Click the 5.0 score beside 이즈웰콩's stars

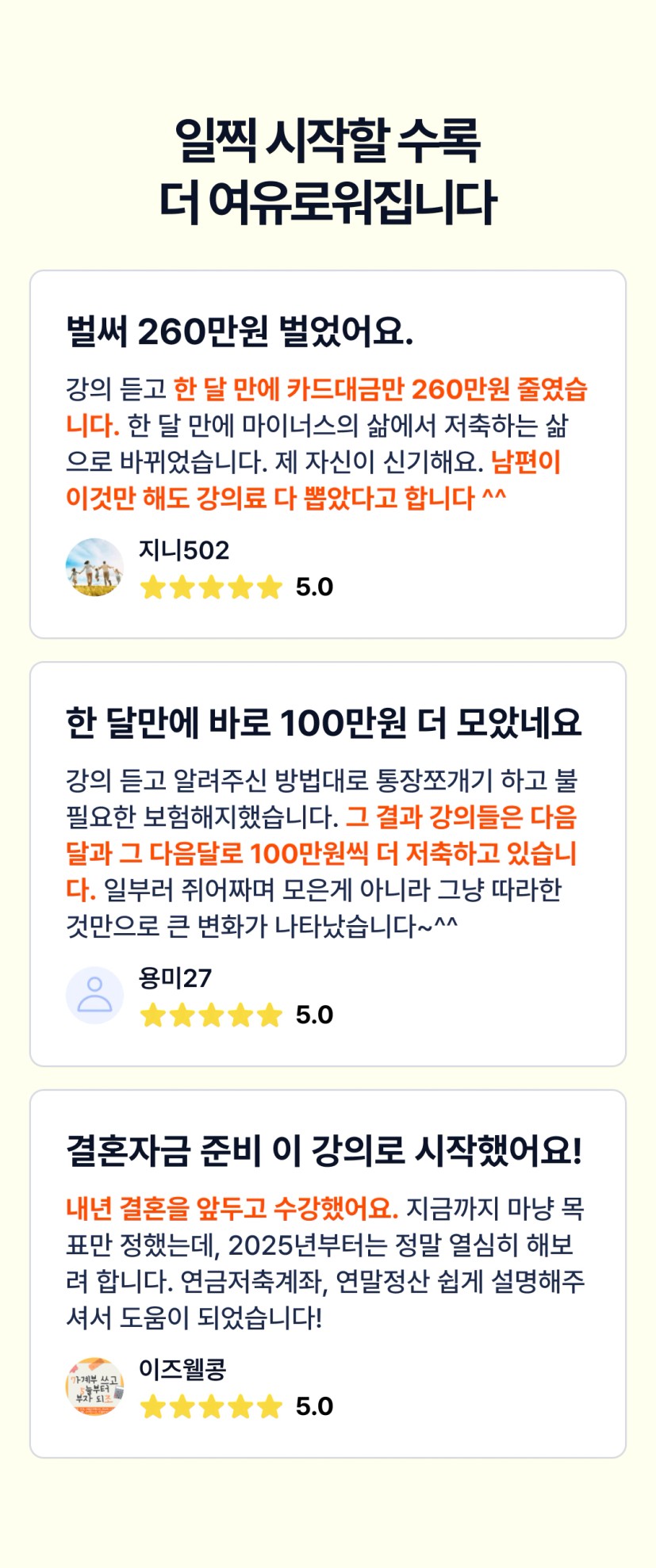[x=314, y=1407]
